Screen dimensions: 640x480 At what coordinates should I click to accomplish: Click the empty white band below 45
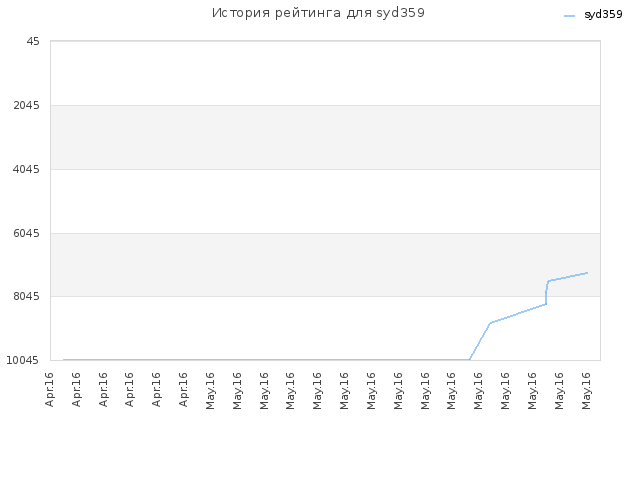pyautogui.click(x=325, y=73)
